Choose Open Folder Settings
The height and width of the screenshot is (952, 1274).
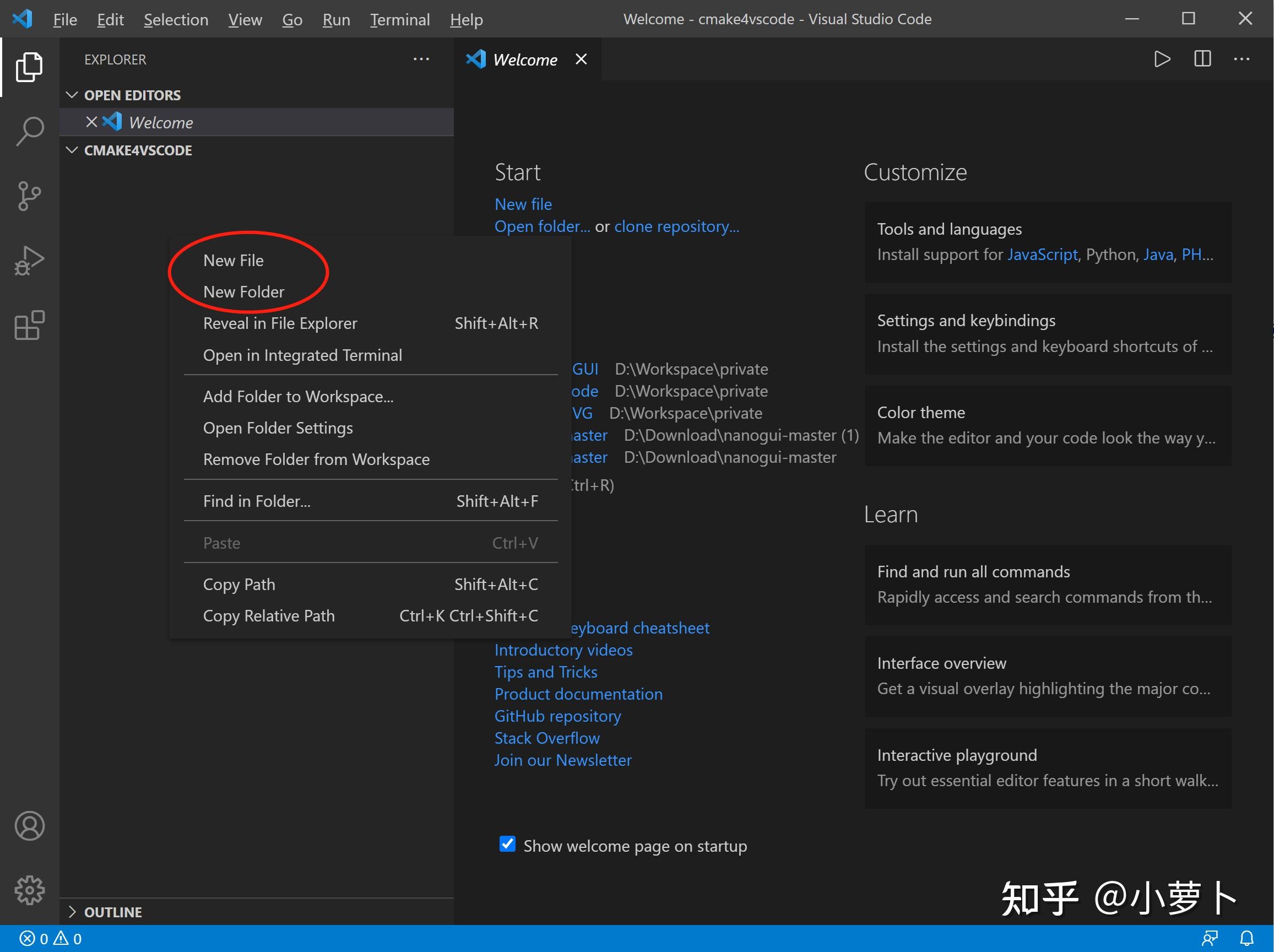coord(370,428)
